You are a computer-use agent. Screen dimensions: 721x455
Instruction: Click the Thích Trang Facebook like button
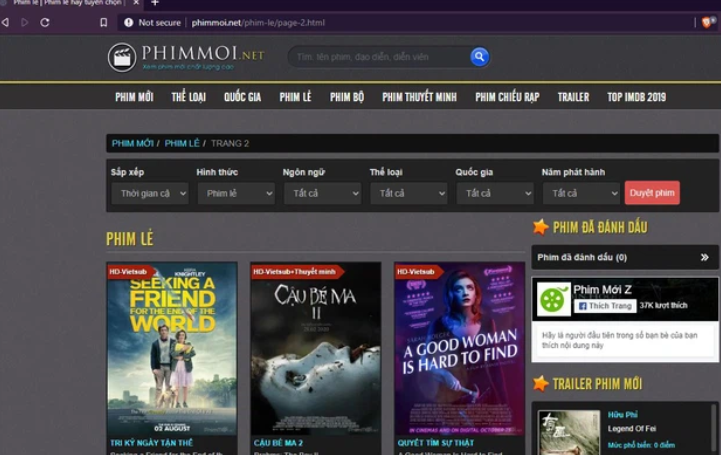point(604,306)
